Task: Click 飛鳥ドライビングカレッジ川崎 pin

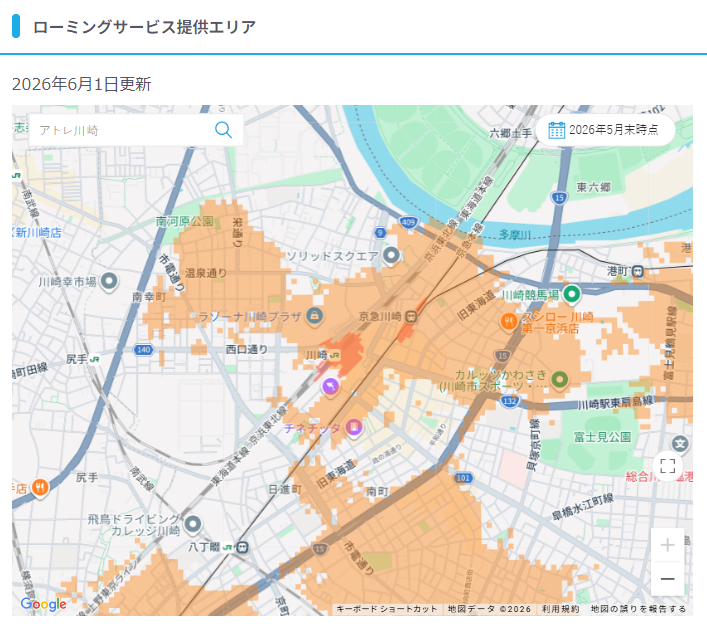Action: tap(193, 524)
